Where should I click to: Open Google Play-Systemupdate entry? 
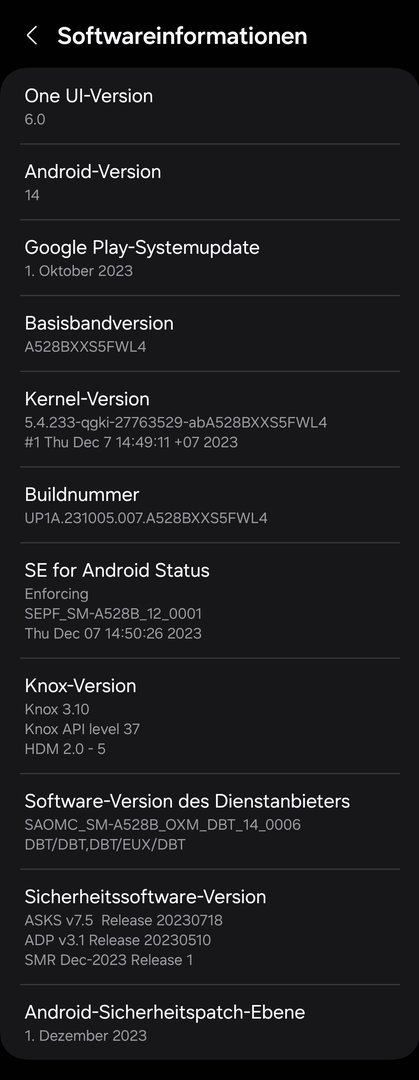(210, 258)
